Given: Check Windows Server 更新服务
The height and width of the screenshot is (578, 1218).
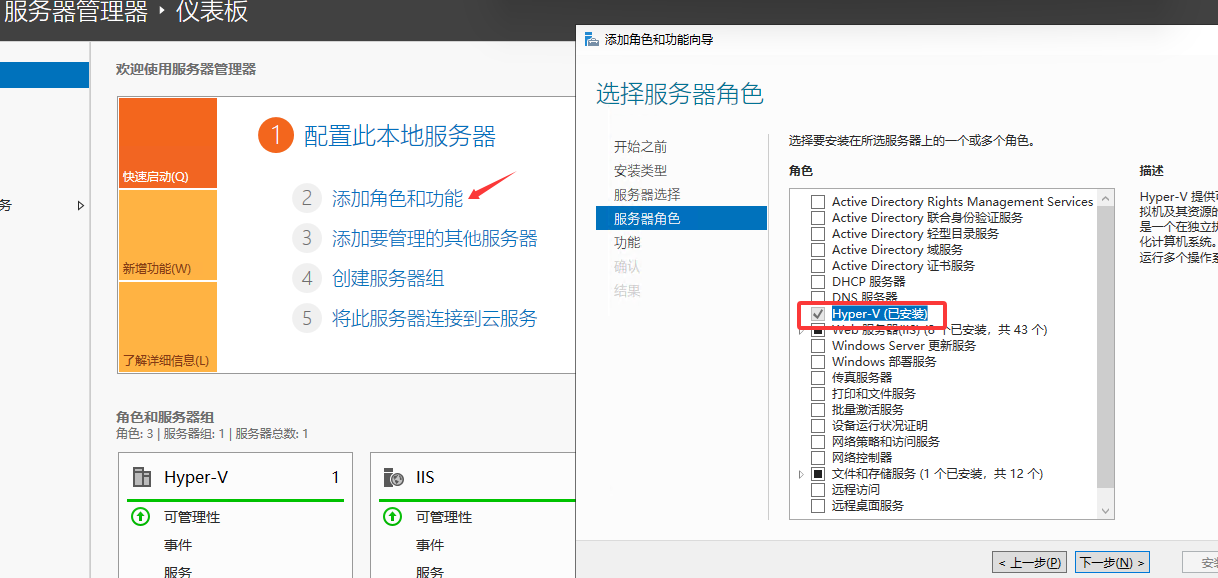Looking at the screenshot, I should click(x=818, y=345).
